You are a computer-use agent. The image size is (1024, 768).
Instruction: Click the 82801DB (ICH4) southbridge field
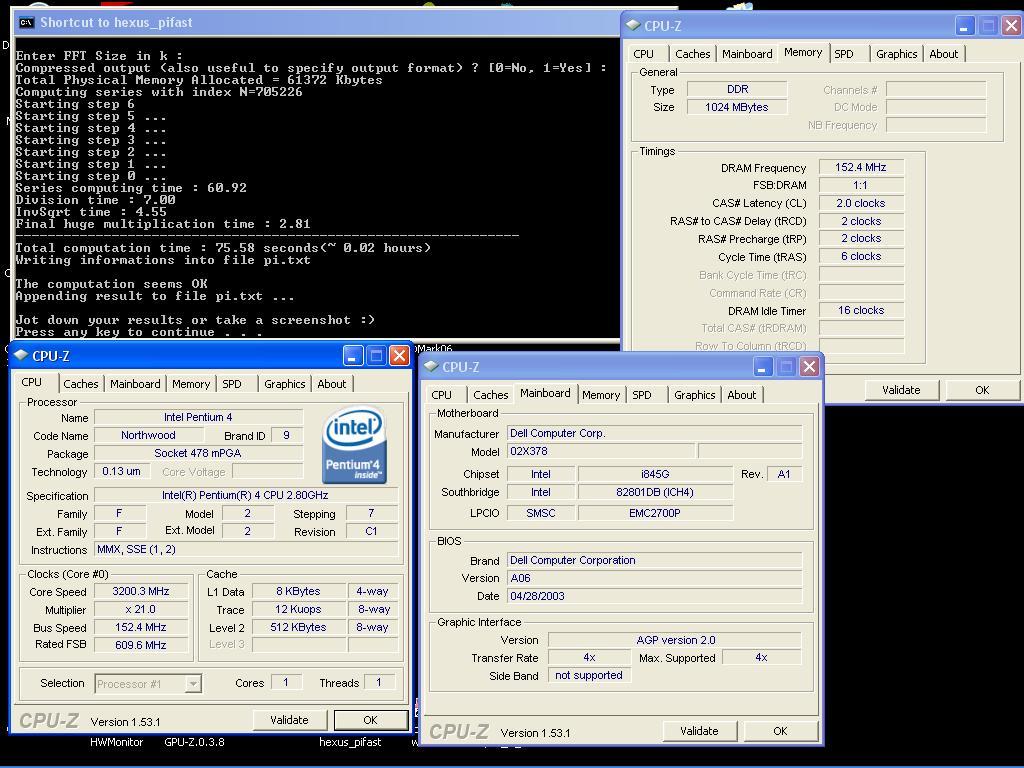[x=655, y=492]
